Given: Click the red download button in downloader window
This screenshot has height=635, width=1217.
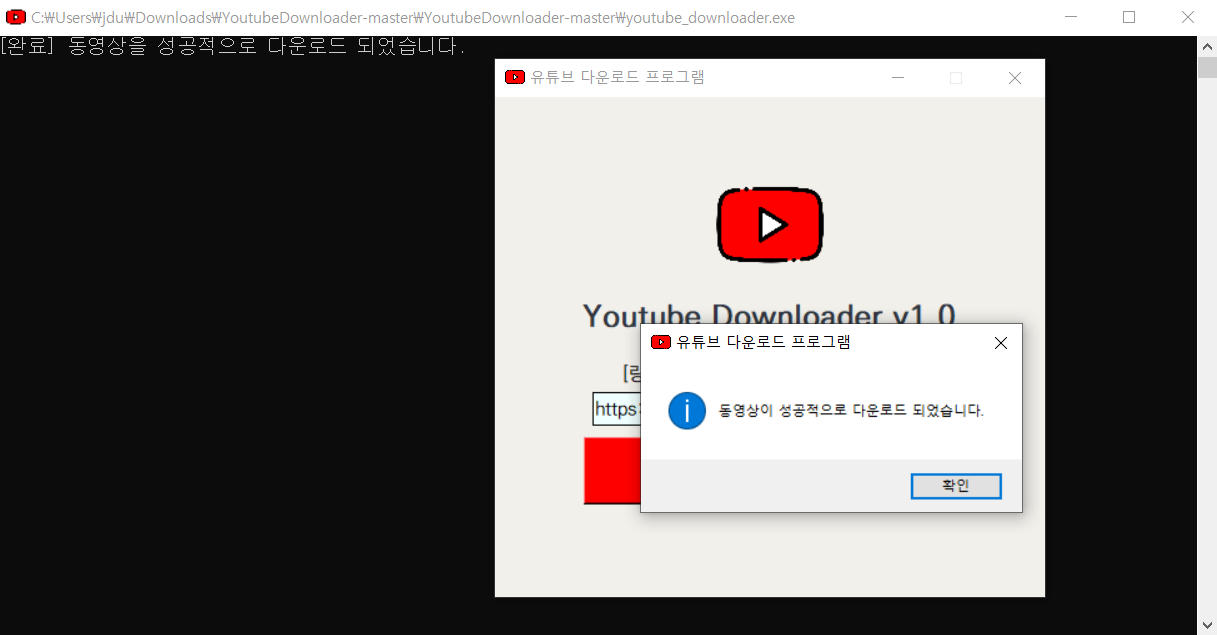Looking at the screenshot, I should pos(612,470).
